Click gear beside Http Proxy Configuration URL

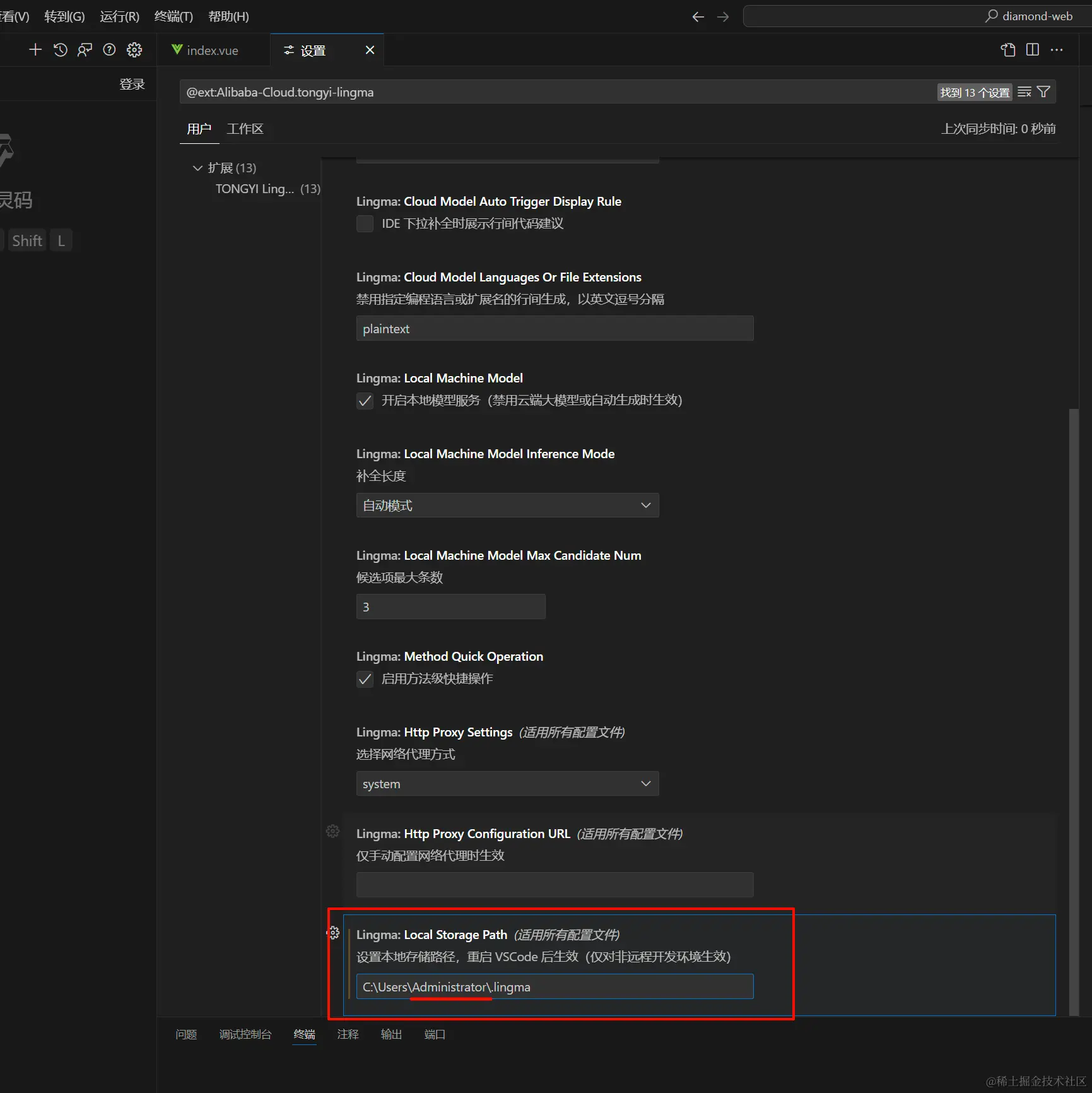point(333,831)
